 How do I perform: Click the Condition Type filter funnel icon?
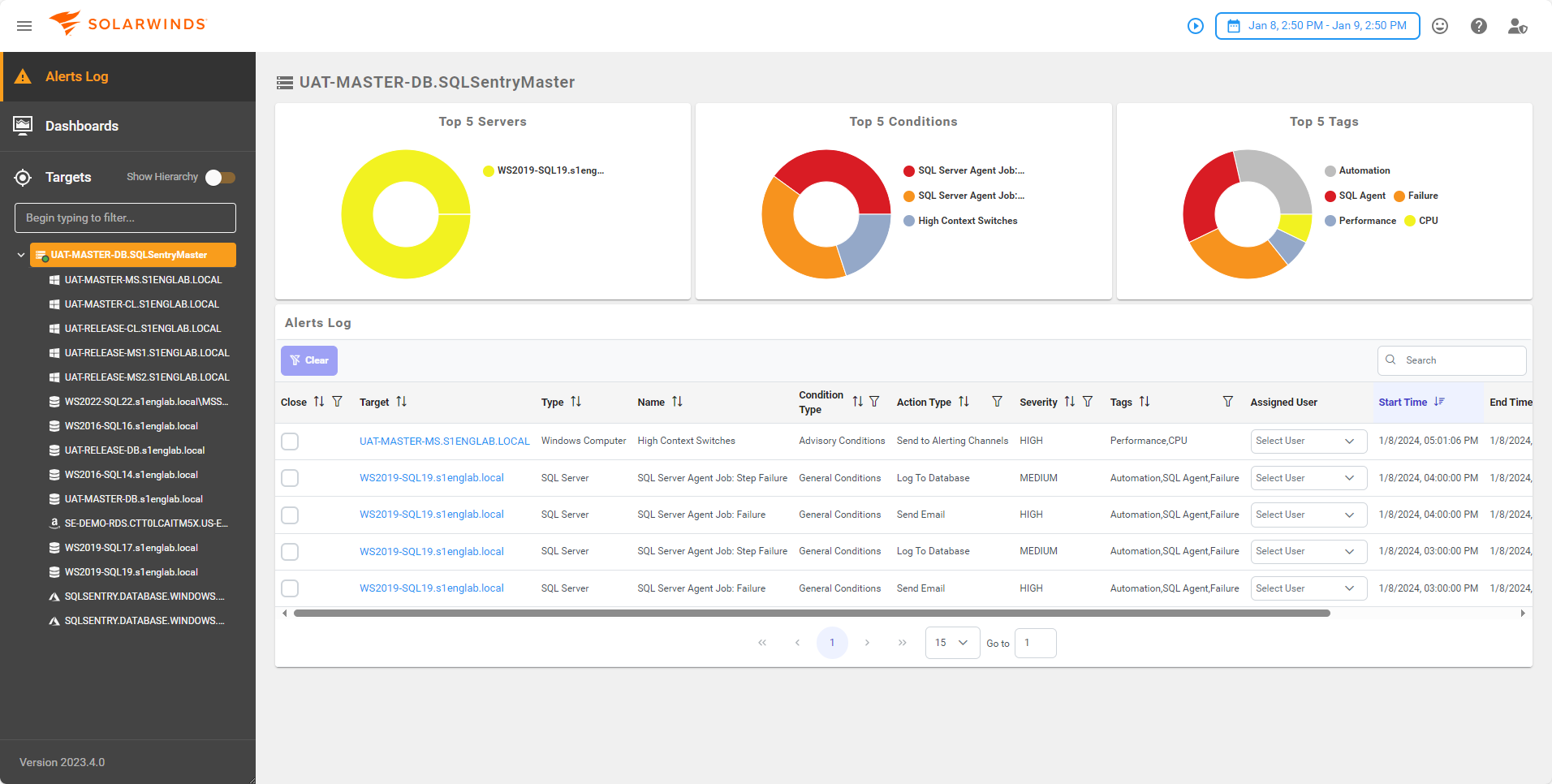click(874, 402)
